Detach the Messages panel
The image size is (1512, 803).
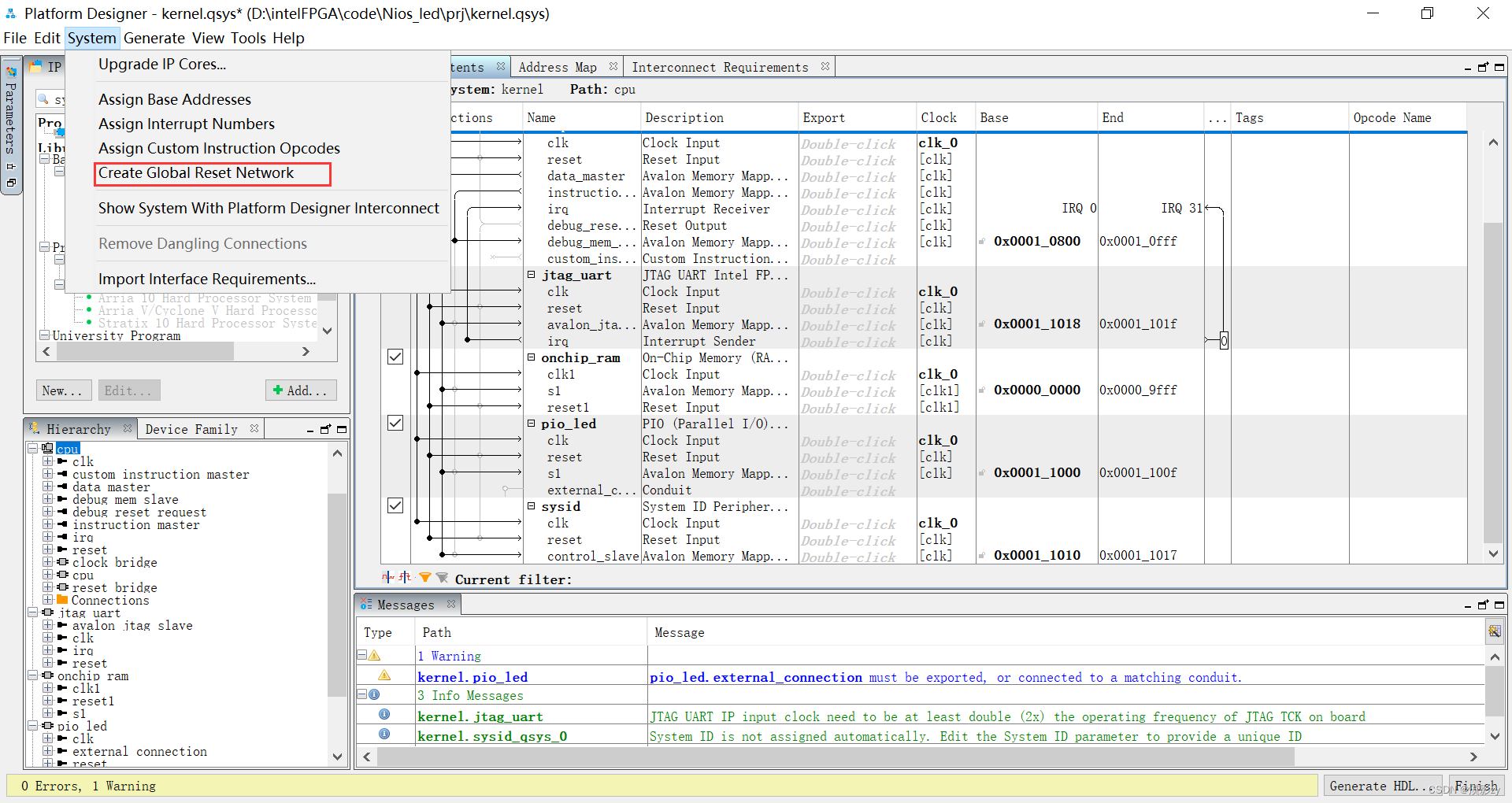[1483, 605]
